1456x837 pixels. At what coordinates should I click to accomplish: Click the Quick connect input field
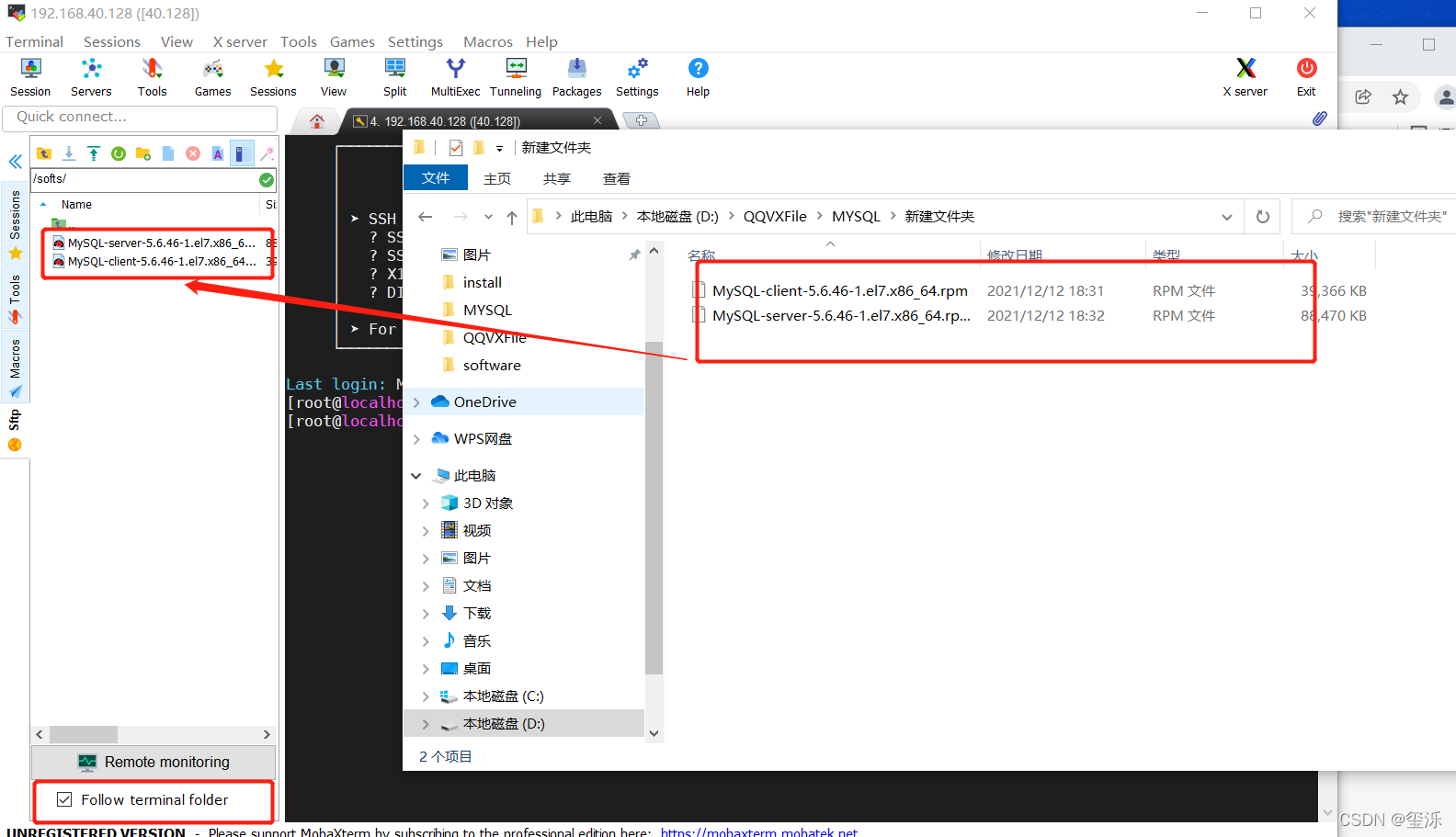[x=140, y=118]
